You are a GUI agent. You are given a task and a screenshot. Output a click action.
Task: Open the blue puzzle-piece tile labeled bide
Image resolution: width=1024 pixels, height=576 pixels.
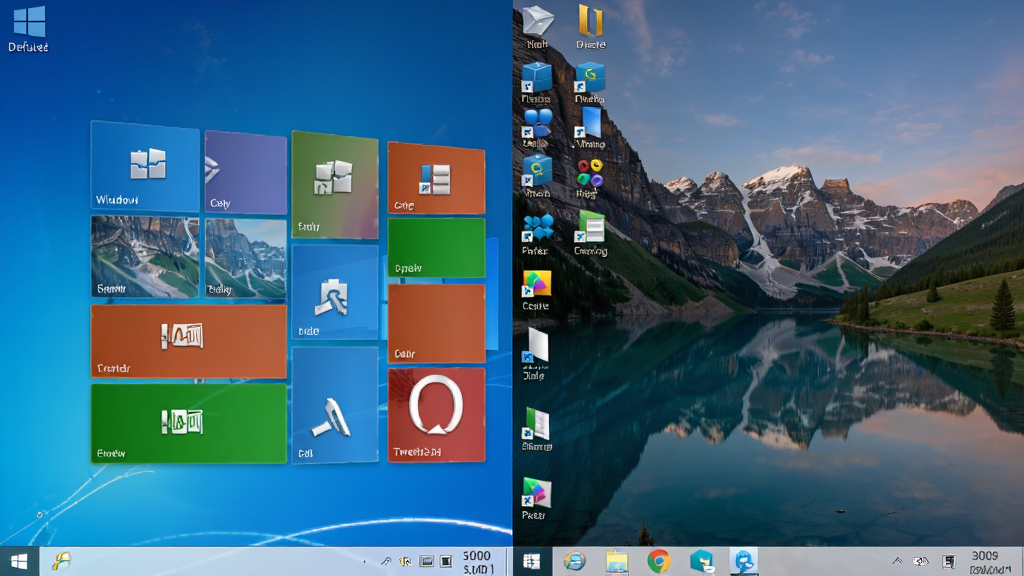tap(334, 292)
